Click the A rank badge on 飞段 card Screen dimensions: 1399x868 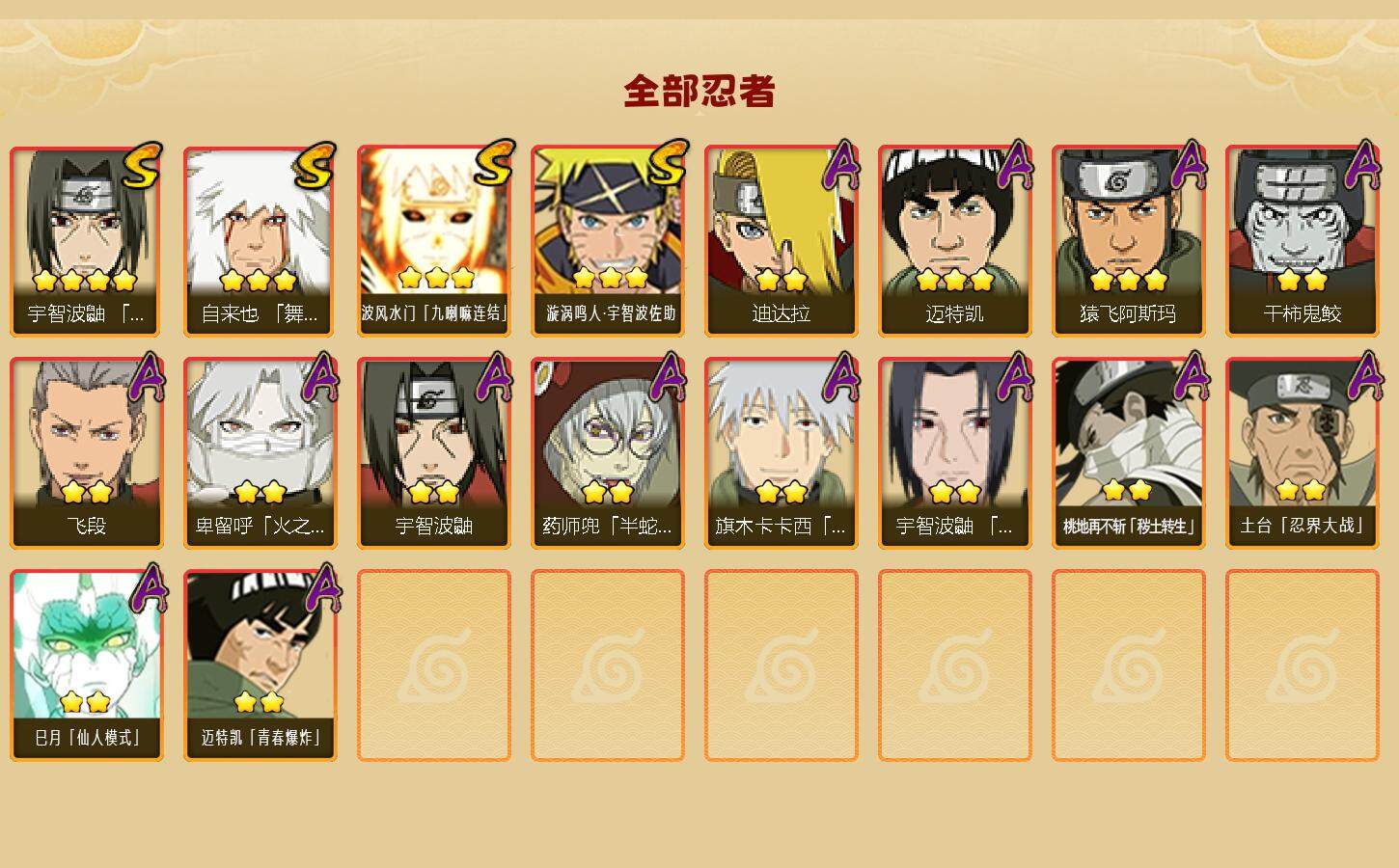[x=147, y=376]
